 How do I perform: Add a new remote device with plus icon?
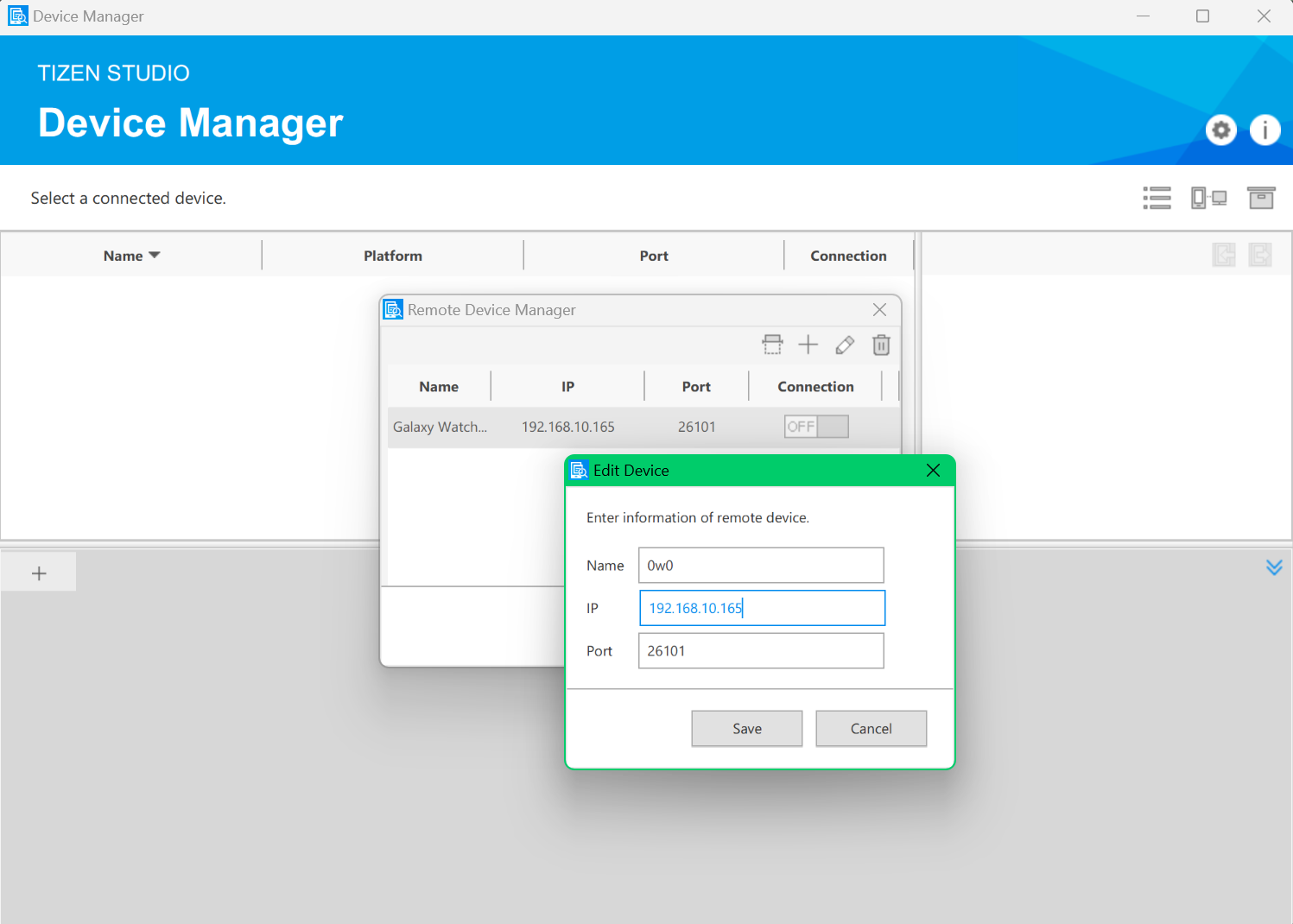[x=808, y=345]
